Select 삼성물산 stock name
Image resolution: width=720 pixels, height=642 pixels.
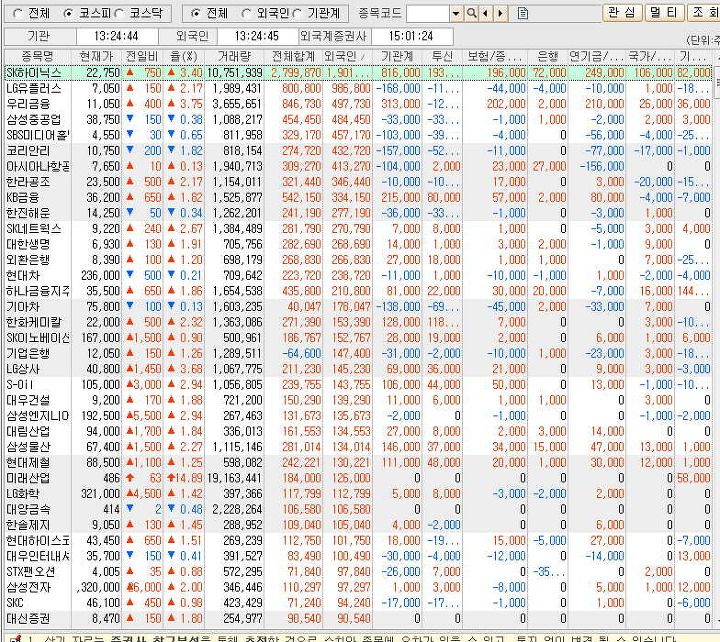coord(28,448)
